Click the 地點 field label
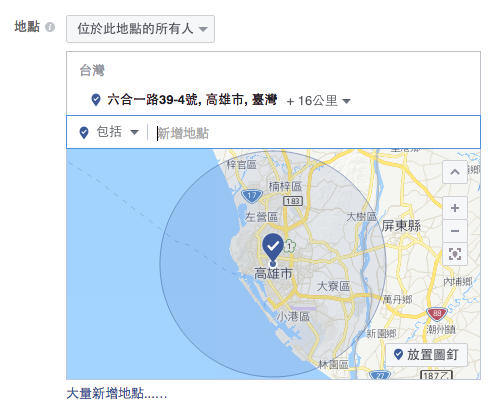This screenshot has height=411, width=498. click(27, 27)
